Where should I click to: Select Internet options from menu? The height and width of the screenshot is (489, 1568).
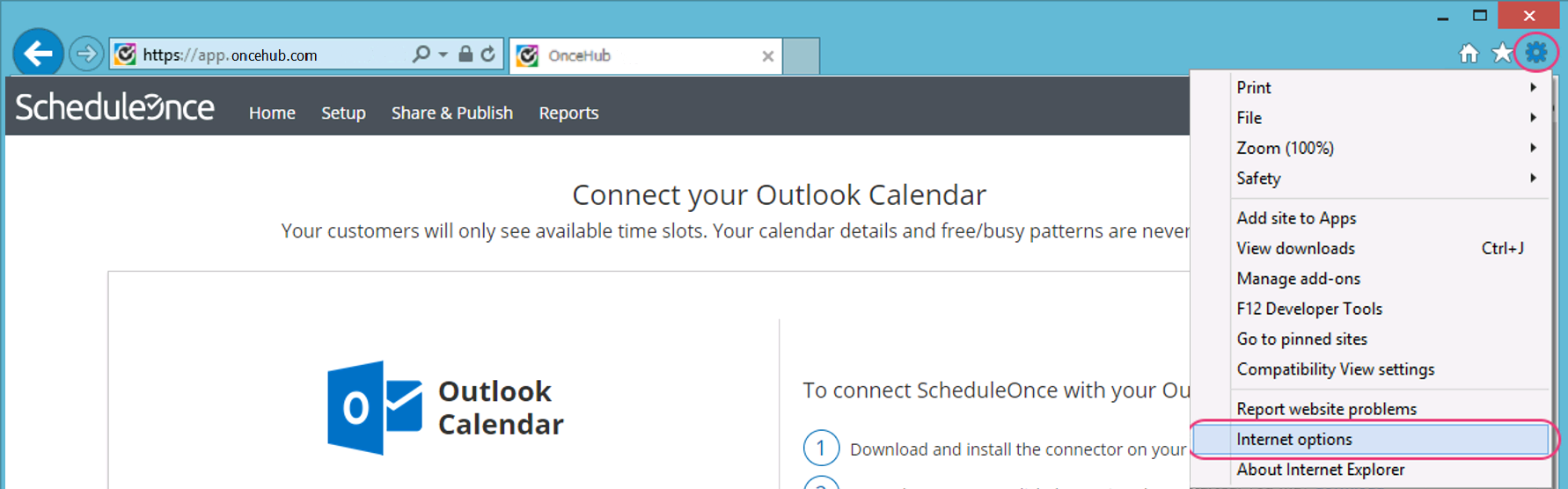[x=1293, y=439]
